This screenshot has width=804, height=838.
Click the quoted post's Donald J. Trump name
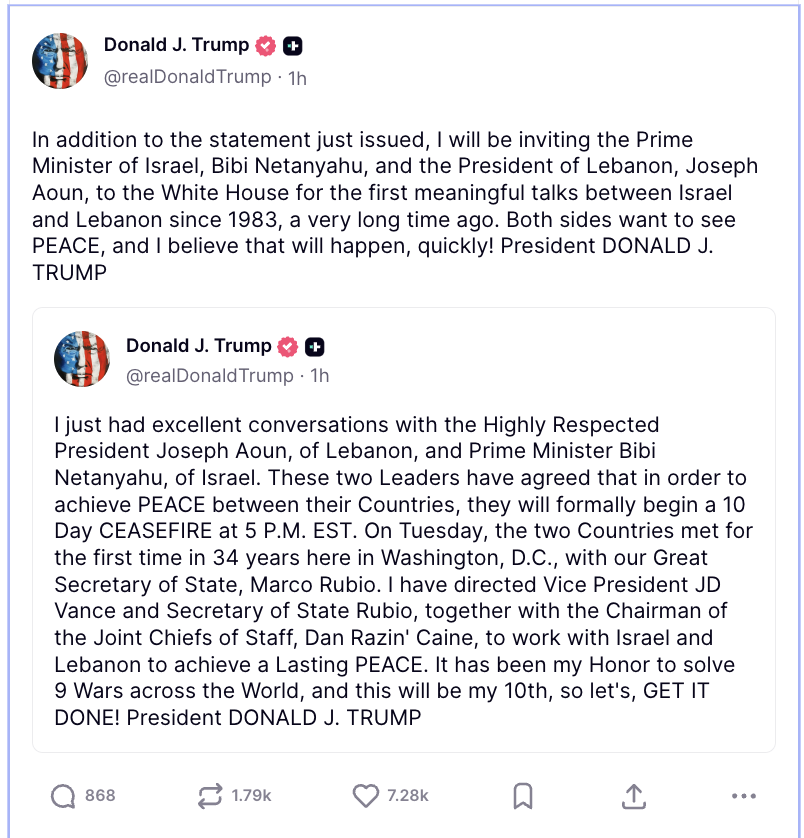[198, 346]
